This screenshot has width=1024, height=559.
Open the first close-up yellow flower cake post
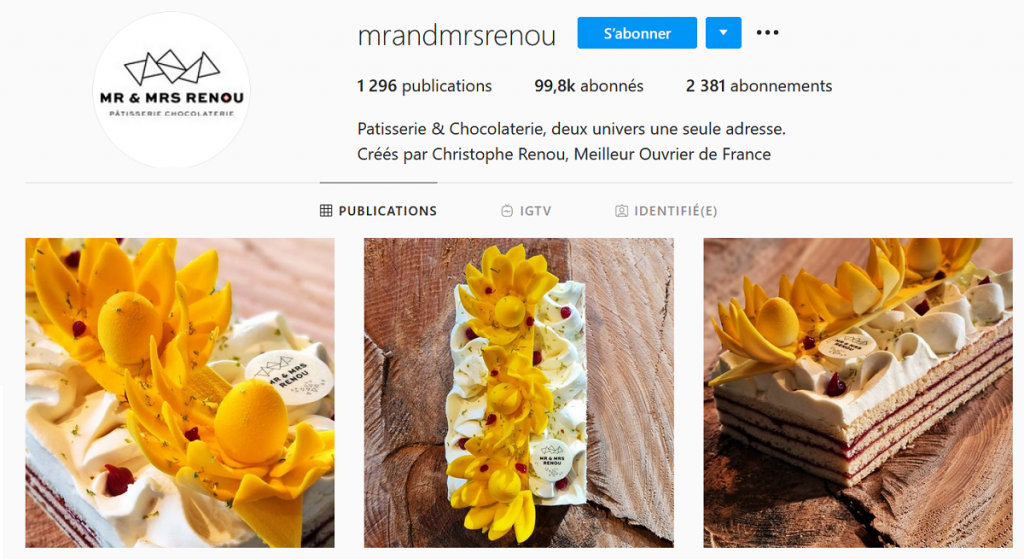coord(180,392)
